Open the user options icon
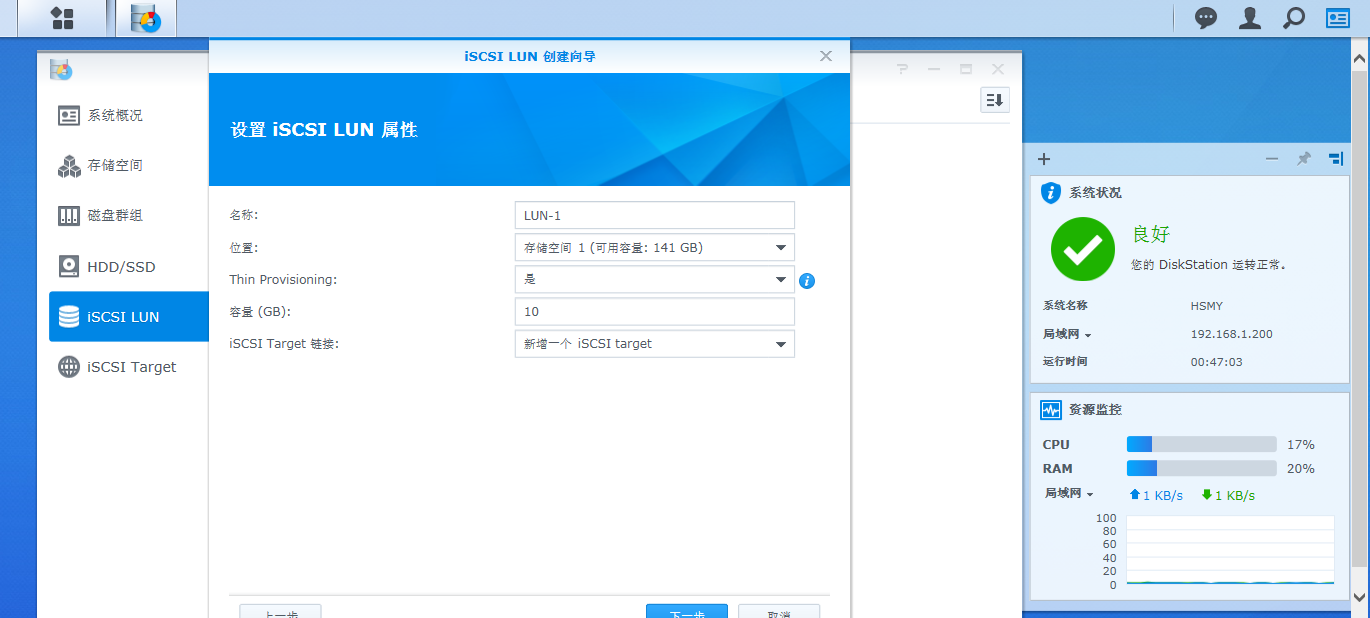Image resolution: width=1370 pixels, height=618 pixels. pos(1250,18)
